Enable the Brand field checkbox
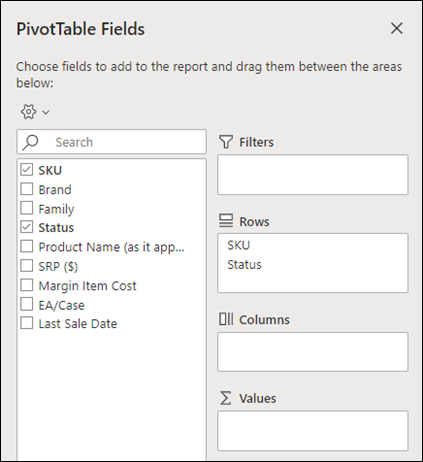 click(x=27, y=189)
